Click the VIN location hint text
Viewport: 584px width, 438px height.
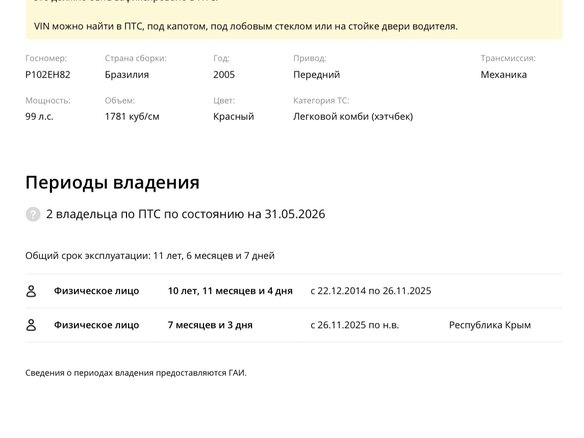246,26
